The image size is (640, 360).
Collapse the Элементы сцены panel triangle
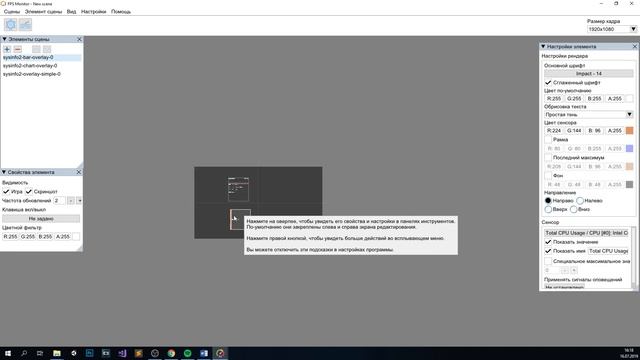[4, 39]
